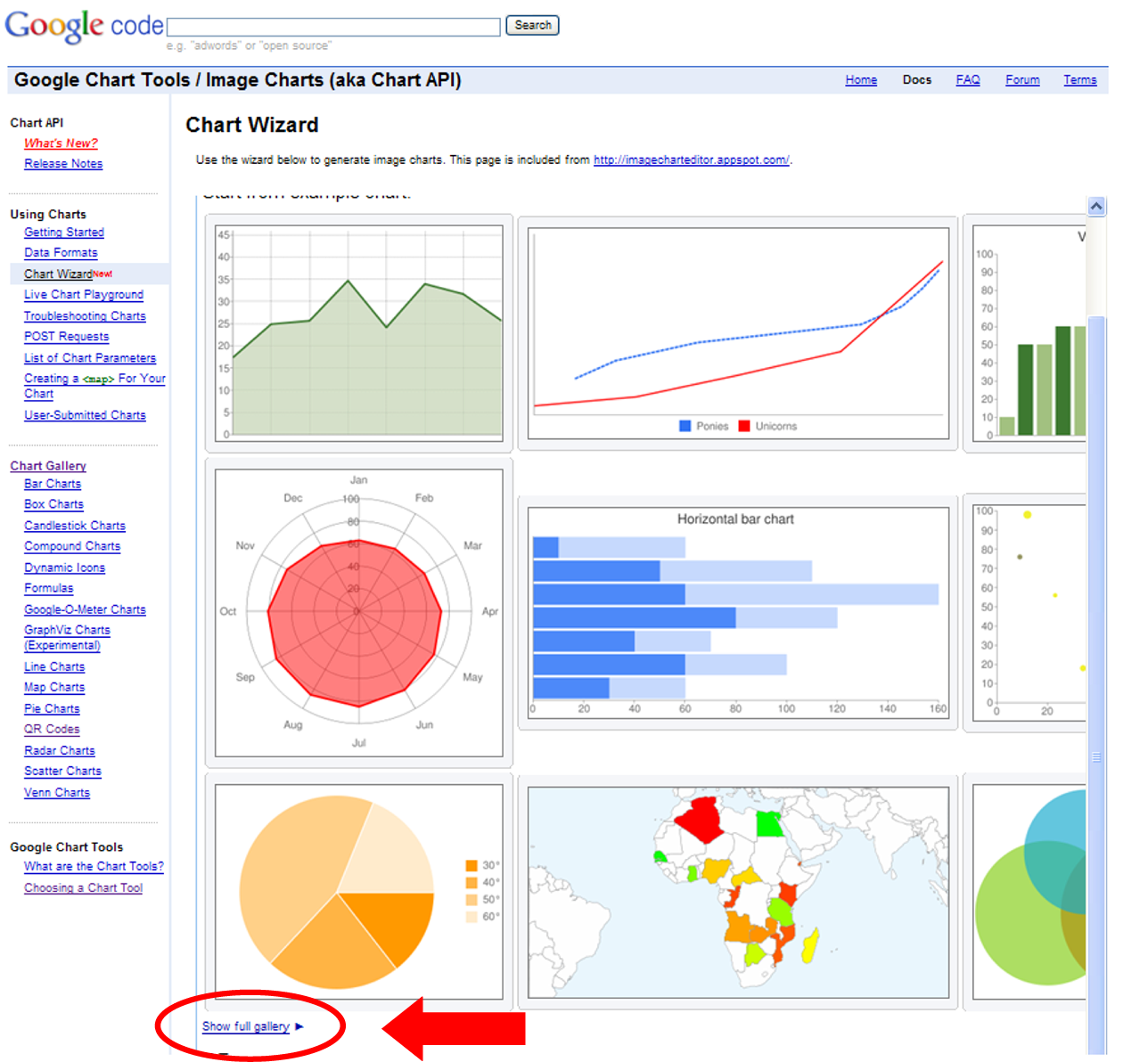1148x1062 pixels.
Task: Open Pie Charts page
Action: (52, 708)
